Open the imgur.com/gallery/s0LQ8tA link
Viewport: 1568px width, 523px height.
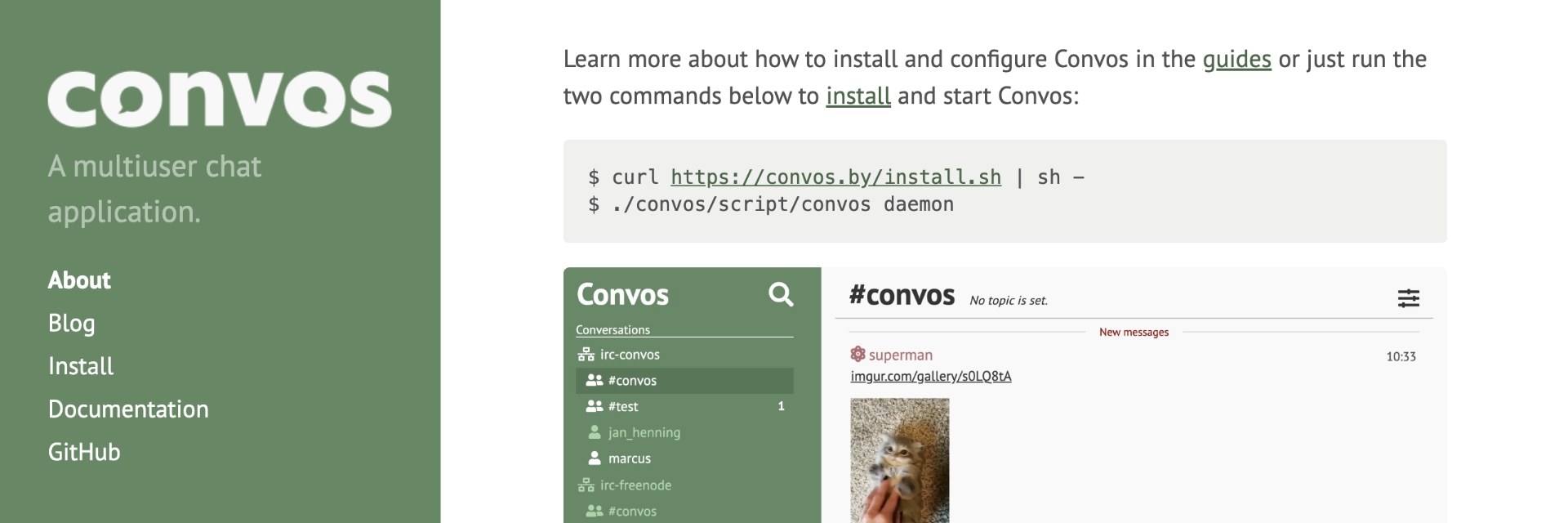[931, 377]
